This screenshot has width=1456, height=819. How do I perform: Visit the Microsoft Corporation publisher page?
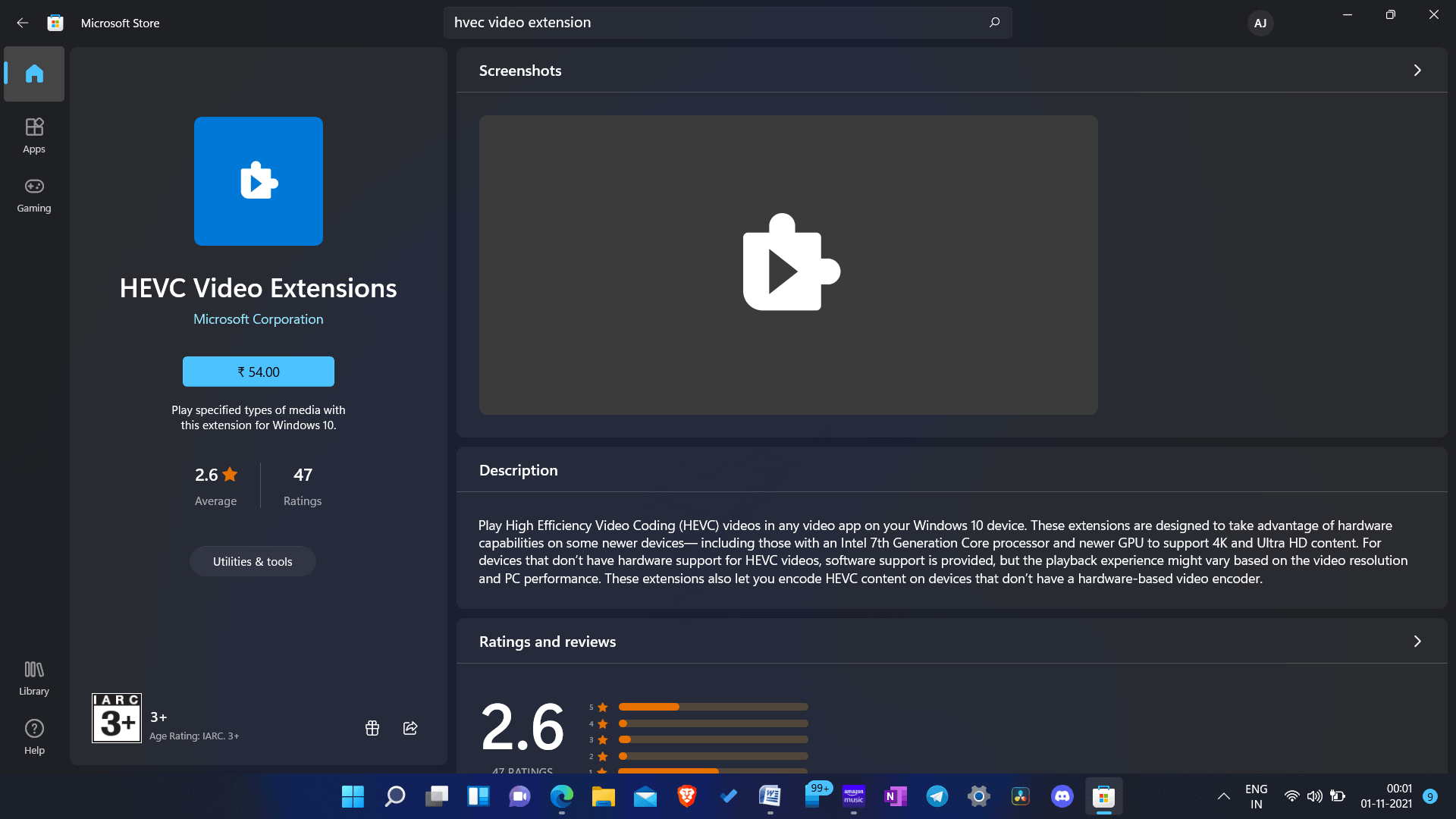[258, 318]
